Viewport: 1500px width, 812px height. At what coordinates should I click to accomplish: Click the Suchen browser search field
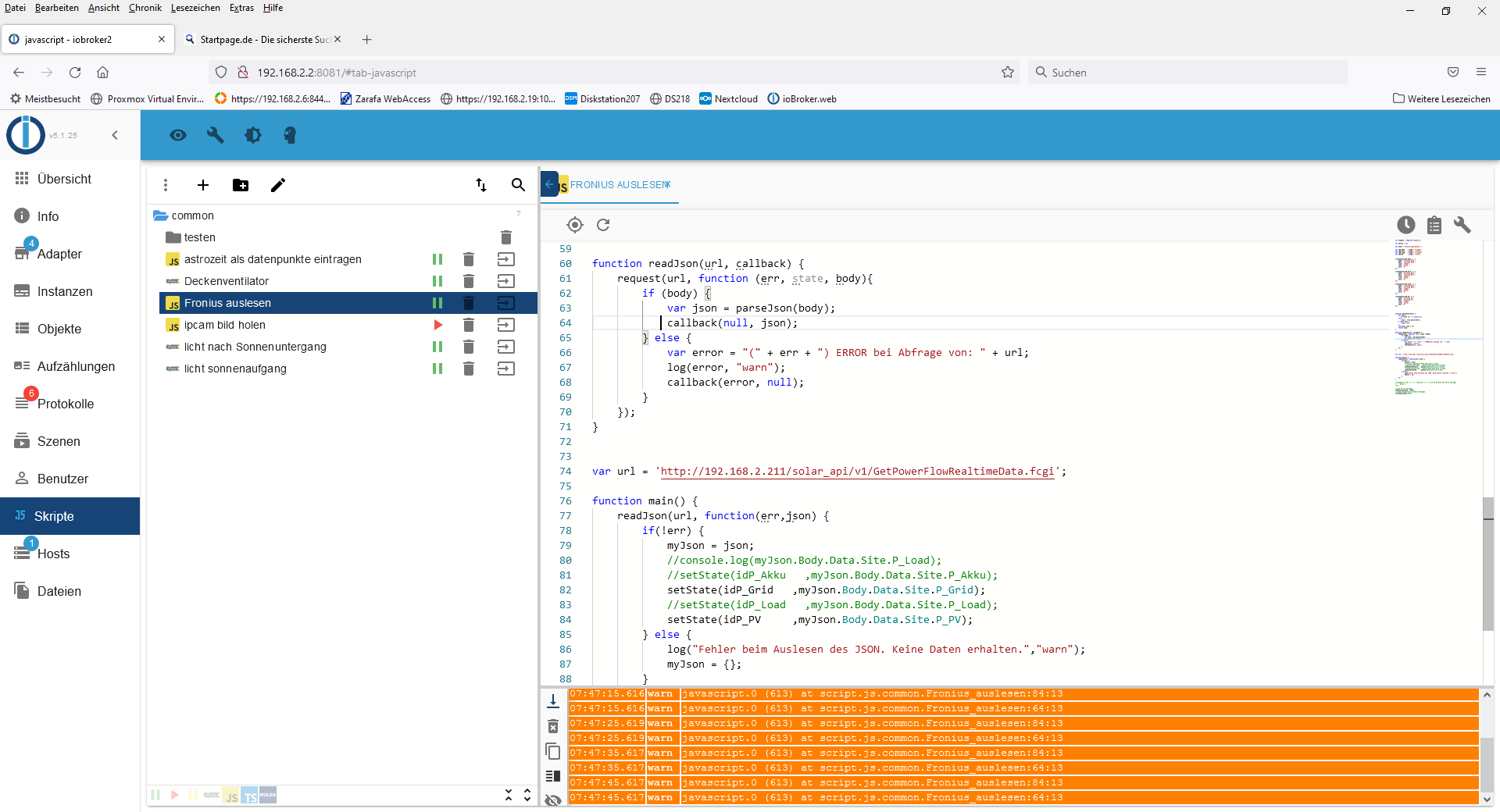(x=1187, y=73)
